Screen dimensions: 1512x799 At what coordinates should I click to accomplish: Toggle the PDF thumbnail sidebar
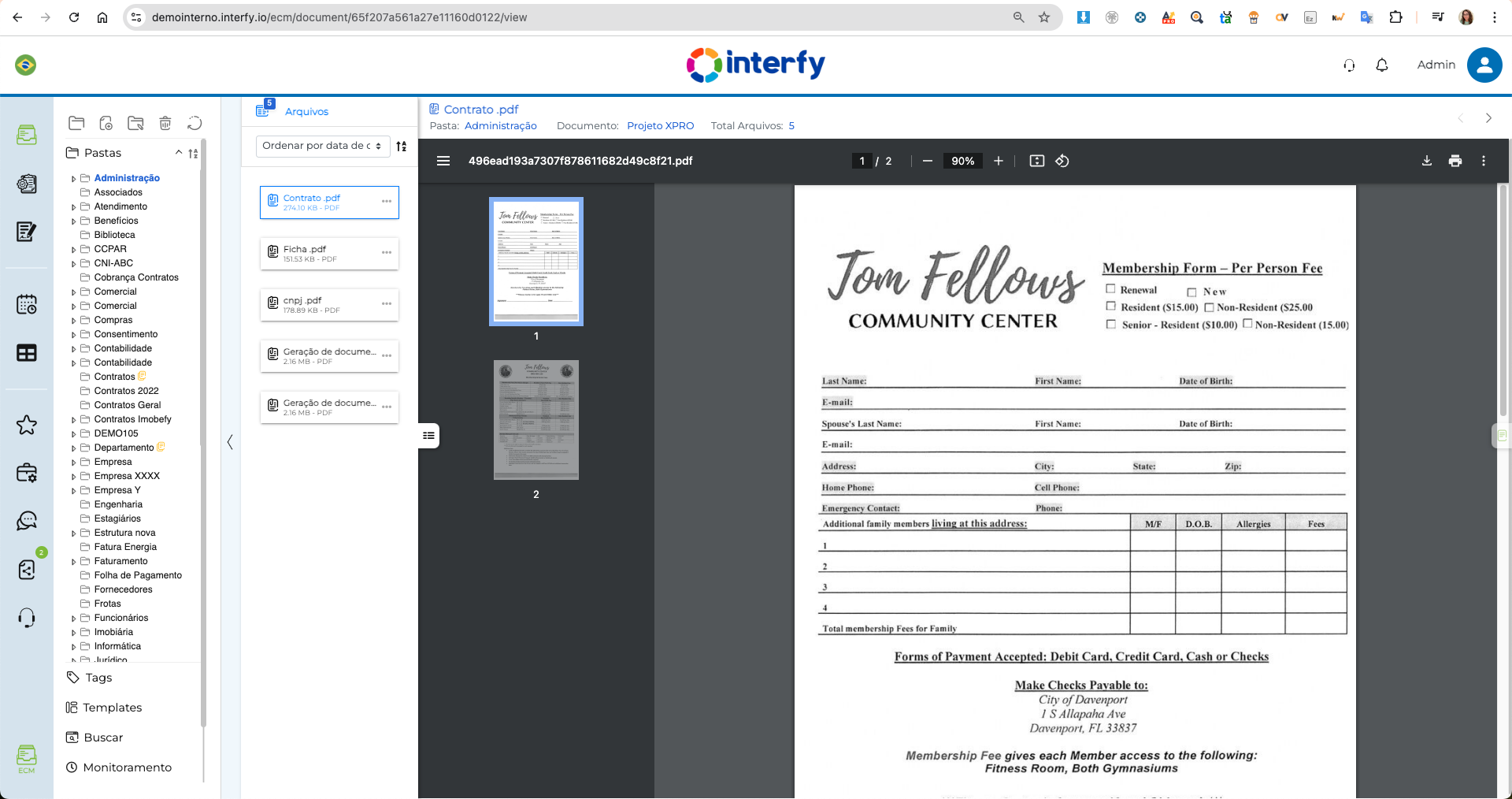(443, 161)
